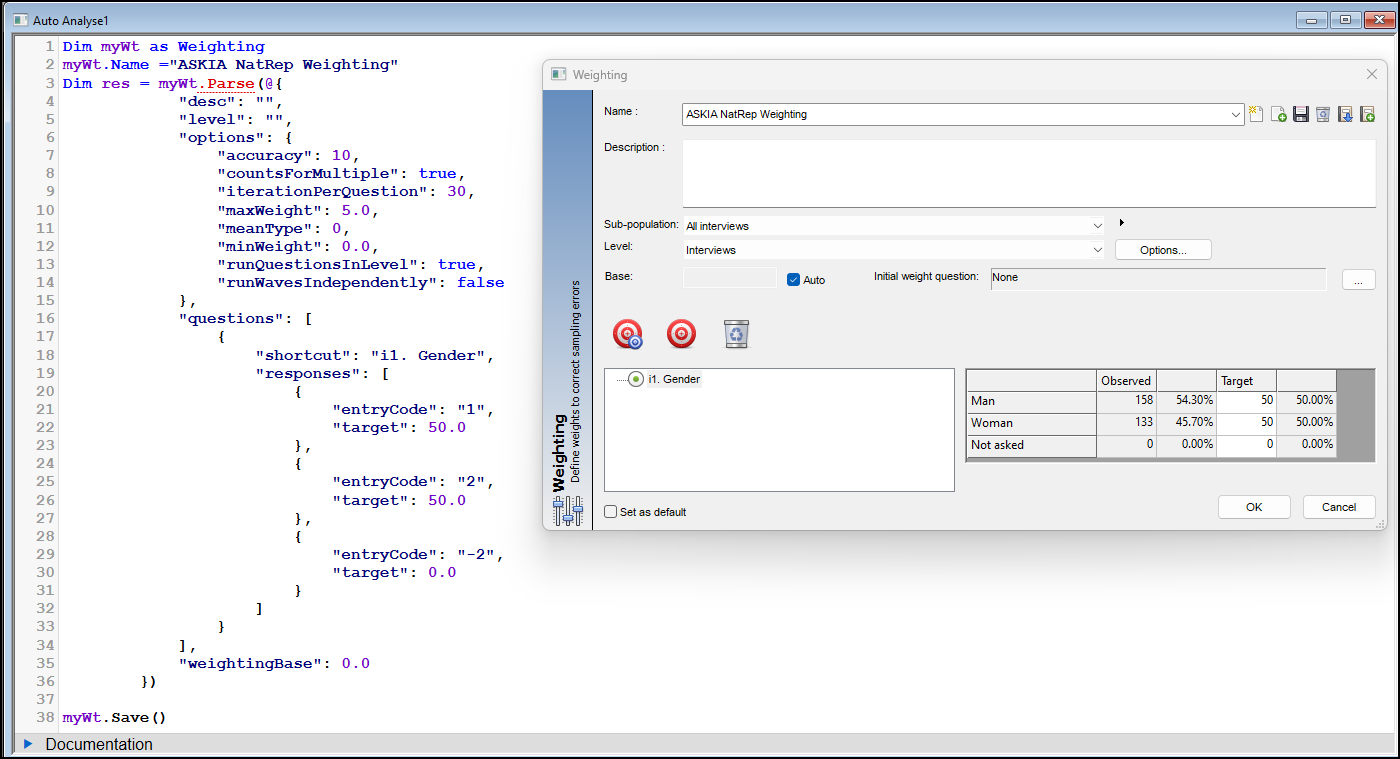
Task: Click "shortcut": "i1. Gender" script line
Action: click(375, 355)
